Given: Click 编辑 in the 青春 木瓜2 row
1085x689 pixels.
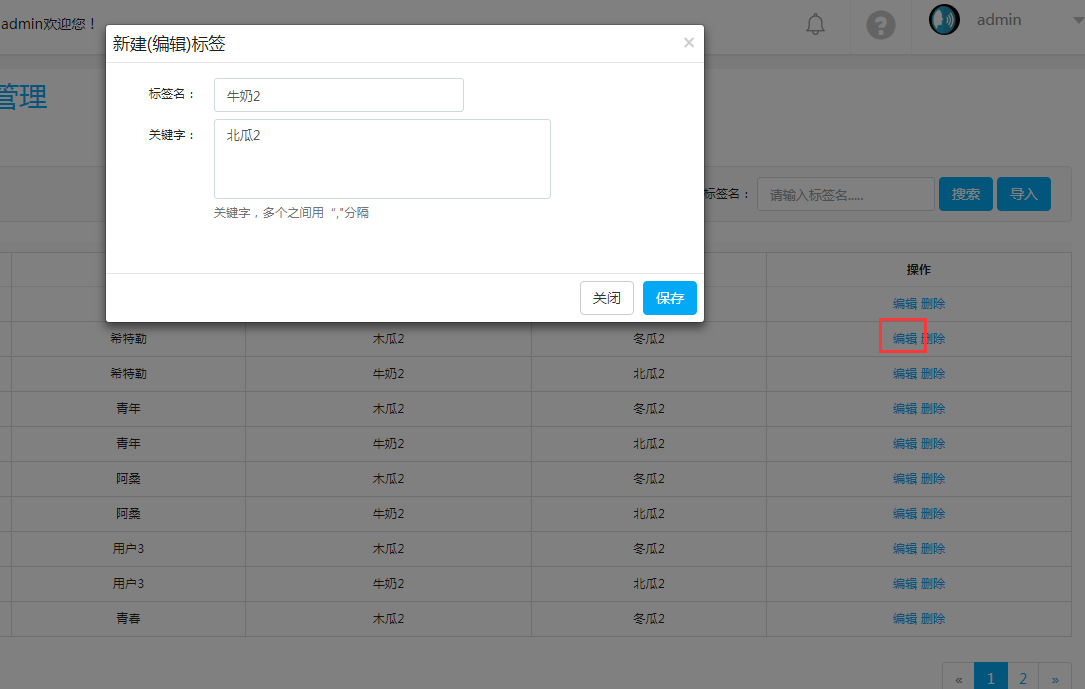Looking at the screenshot, I should [x=904, y=618].
